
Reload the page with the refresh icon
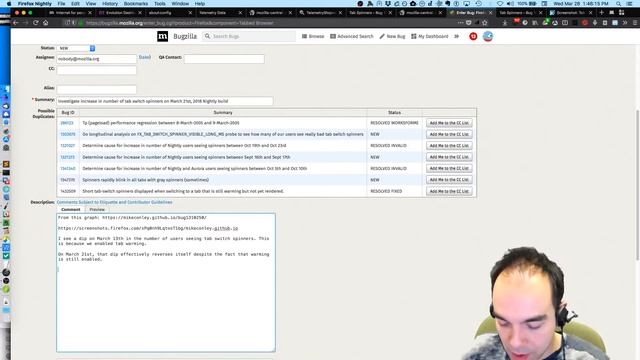pos(36,23)
